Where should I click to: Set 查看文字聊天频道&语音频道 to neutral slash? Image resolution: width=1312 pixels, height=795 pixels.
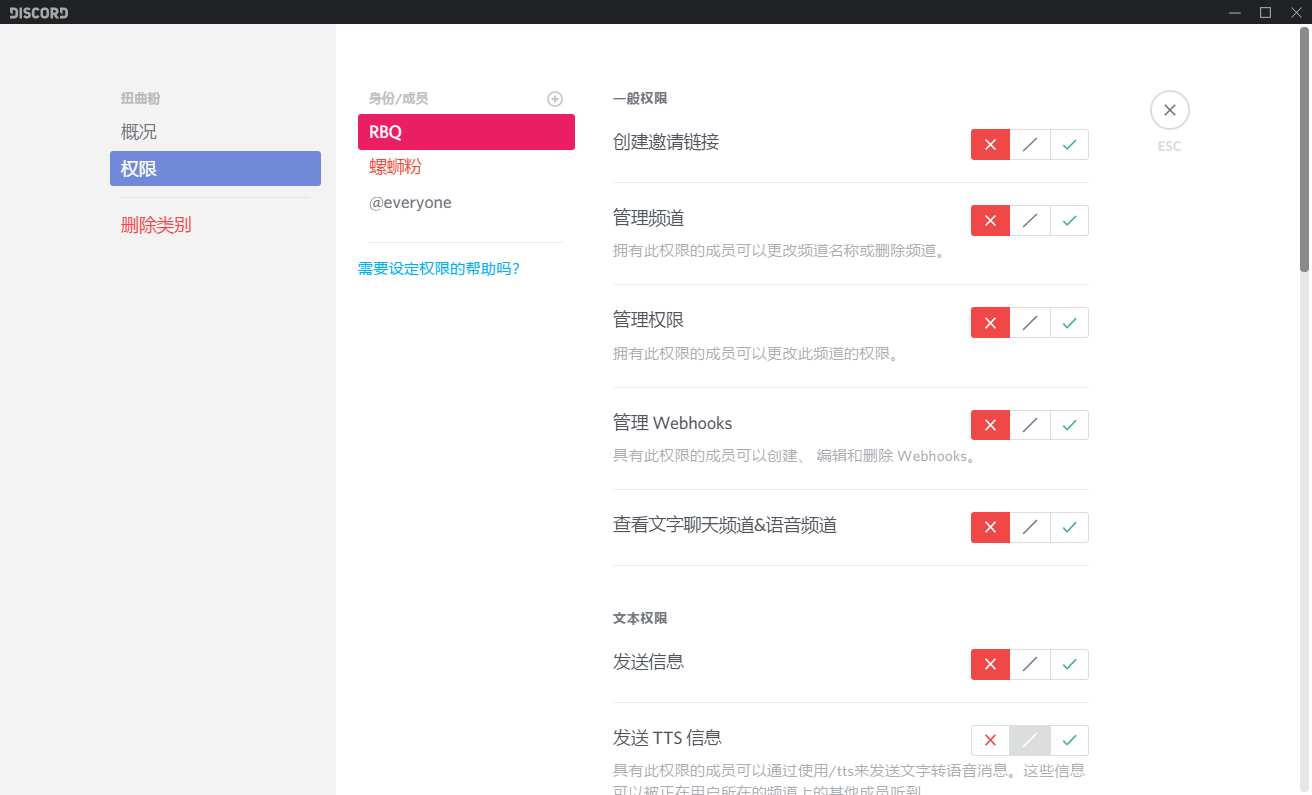(1030, 527)
